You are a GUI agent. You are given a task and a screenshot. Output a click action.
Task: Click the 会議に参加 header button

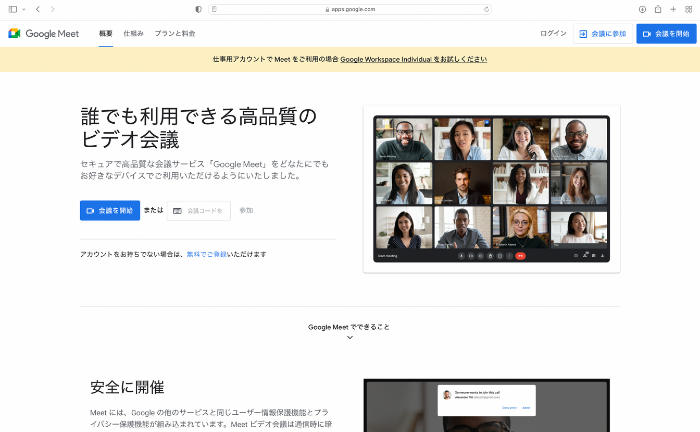tap(603, 33)
